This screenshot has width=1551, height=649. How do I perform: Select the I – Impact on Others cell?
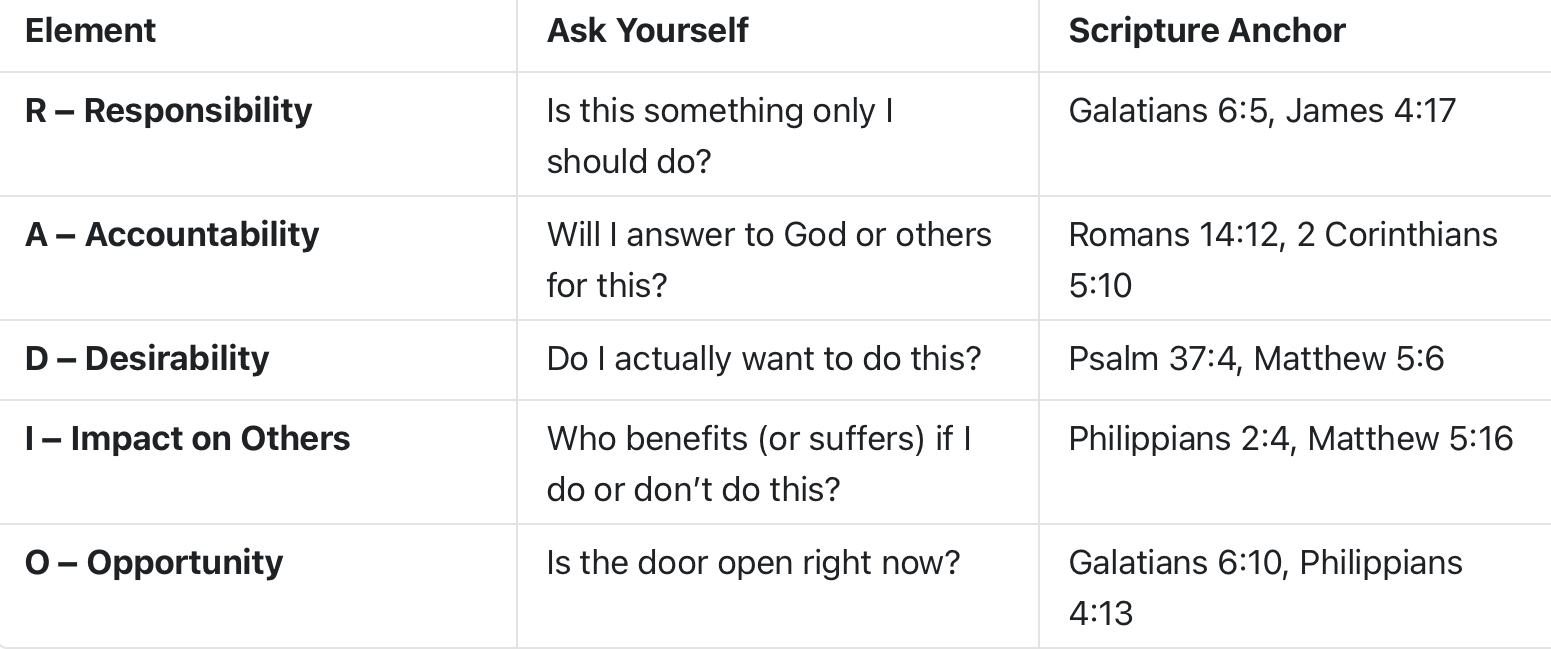187,438
